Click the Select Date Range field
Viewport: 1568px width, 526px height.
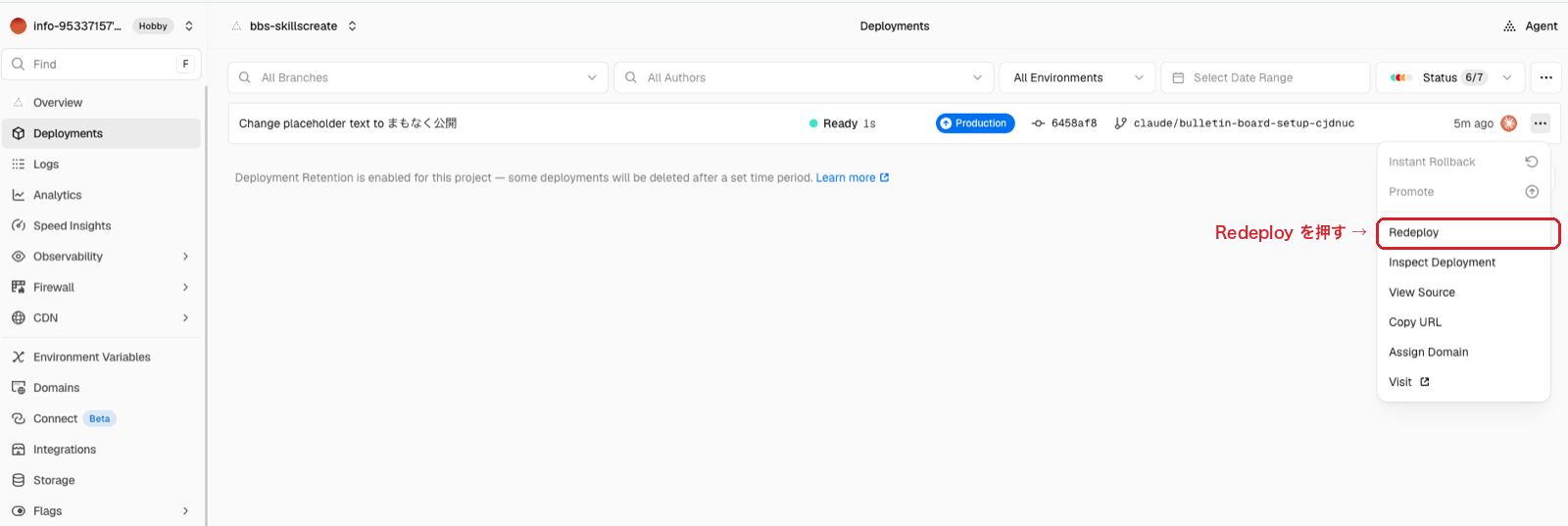click(1265, 77)
